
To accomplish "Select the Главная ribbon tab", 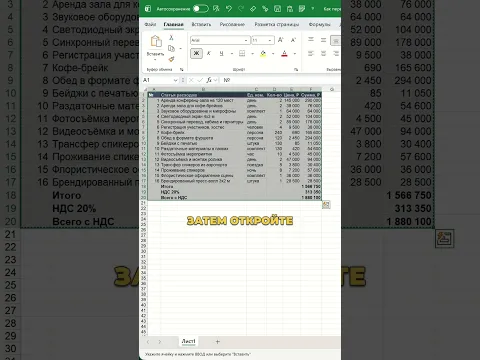I will coord(173,24).
